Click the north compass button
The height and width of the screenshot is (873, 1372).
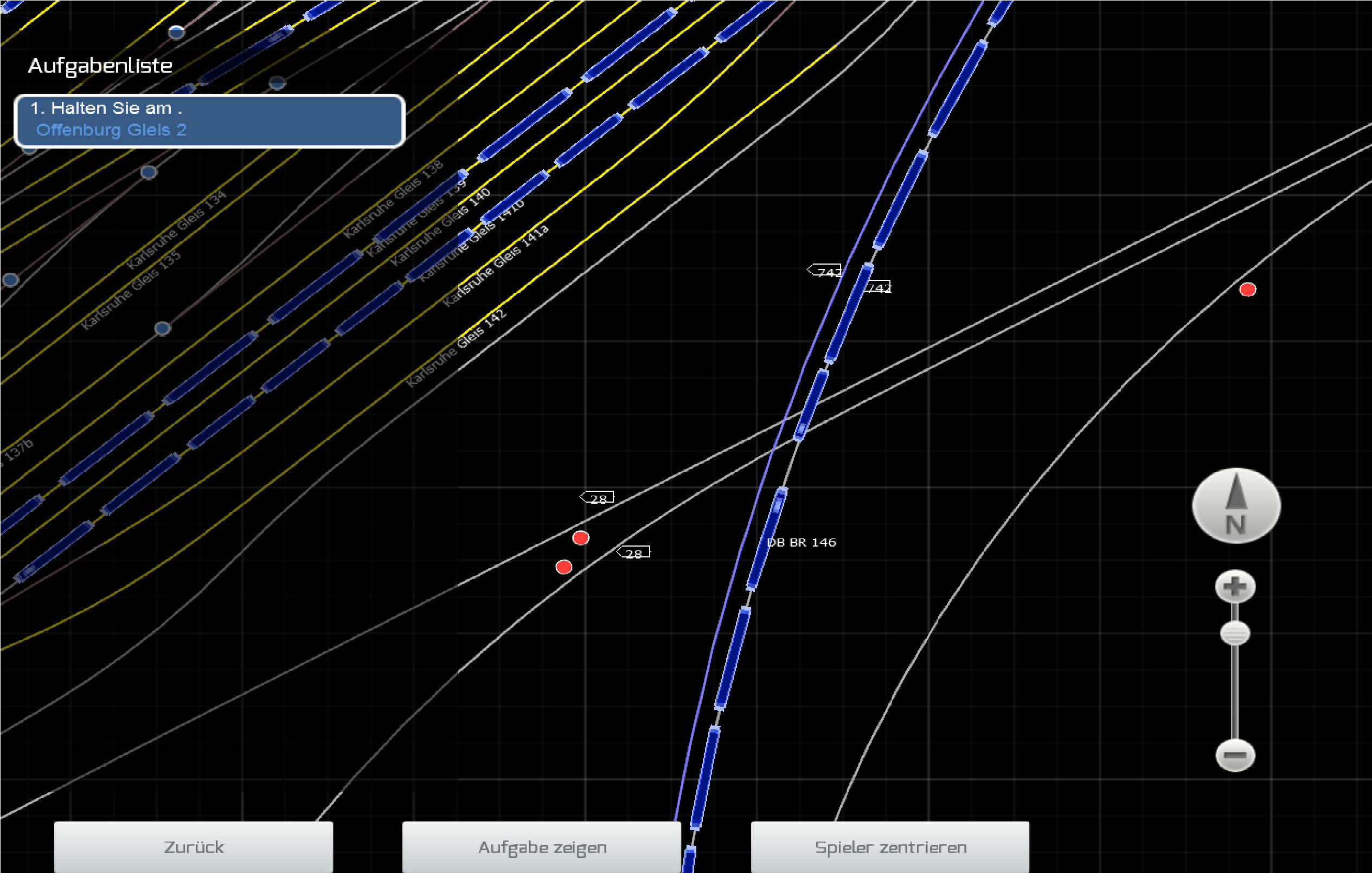point(1236,506)
